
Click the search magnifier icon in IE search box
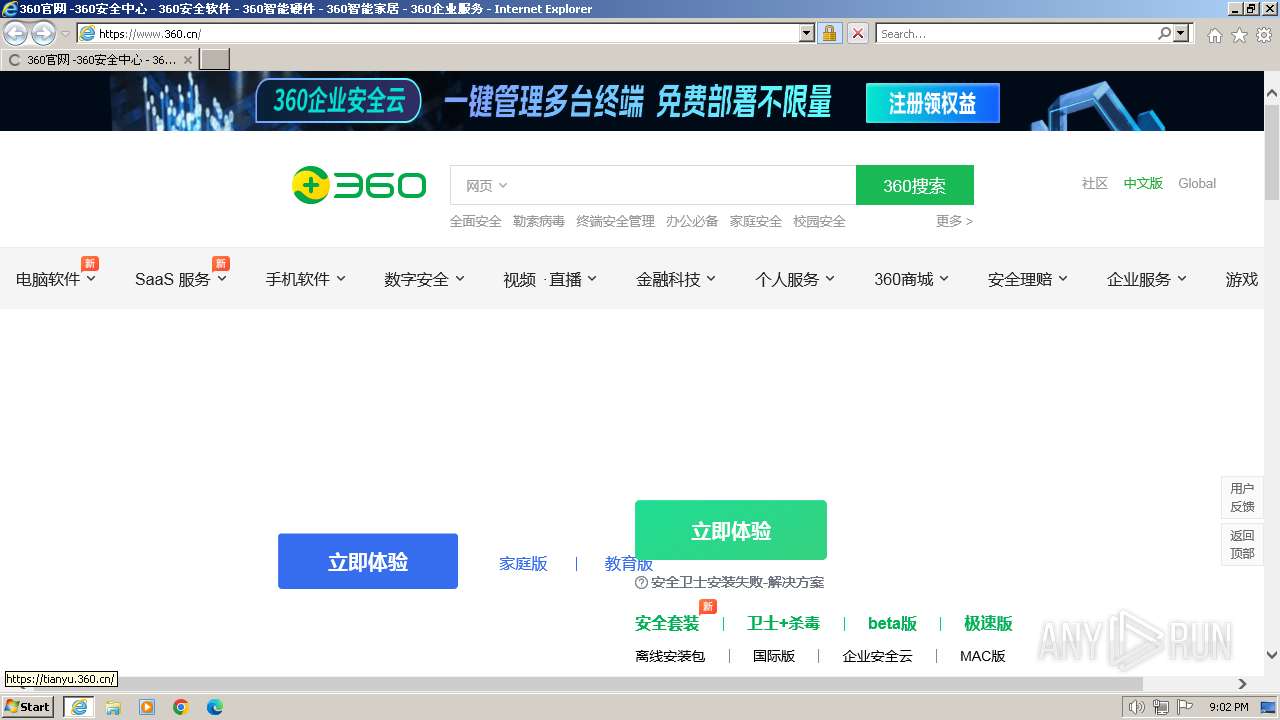pyautogui.click(x=1164, y=33)
